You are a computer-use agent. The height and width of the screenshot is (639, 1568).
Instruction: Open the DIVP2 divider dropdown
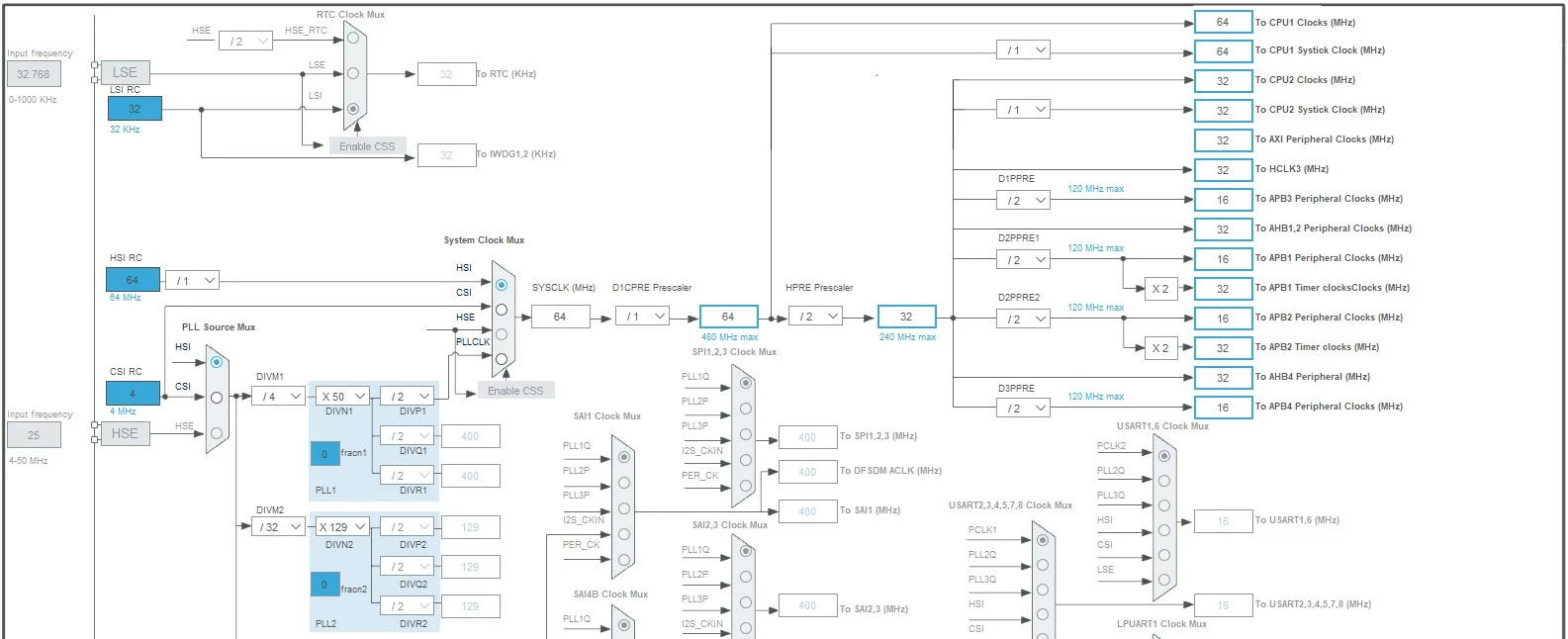[x=408, y=527]
